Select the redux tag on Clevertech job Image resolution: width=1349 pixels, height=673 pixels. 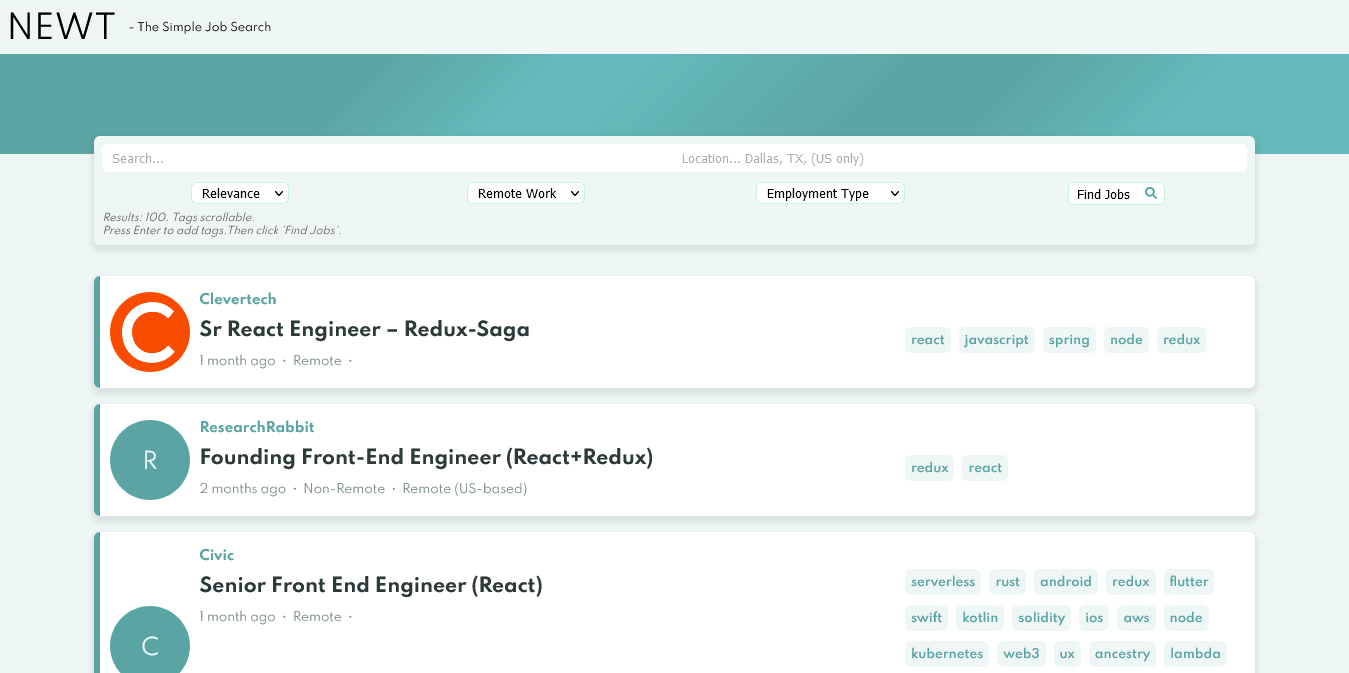coord(1181,340)
